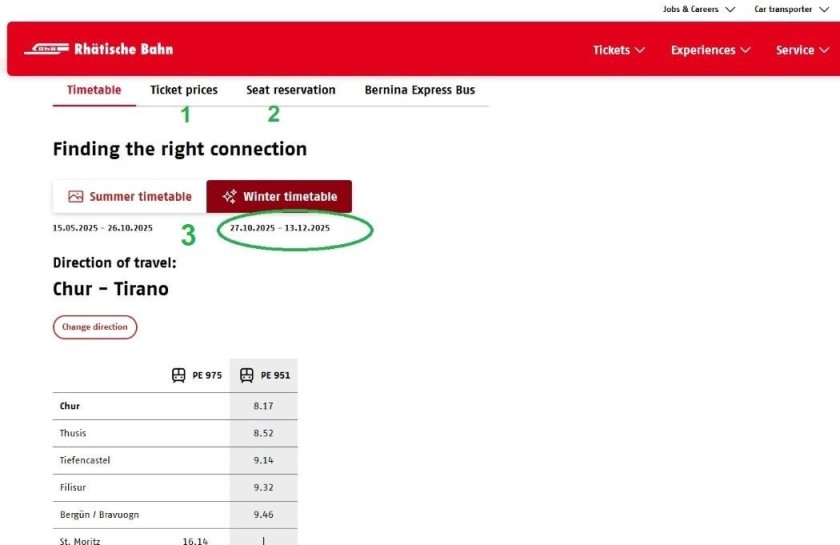
Task: Click the summer date range 15.05.2025 – 26.10.2025
Action: click(103, 228)
